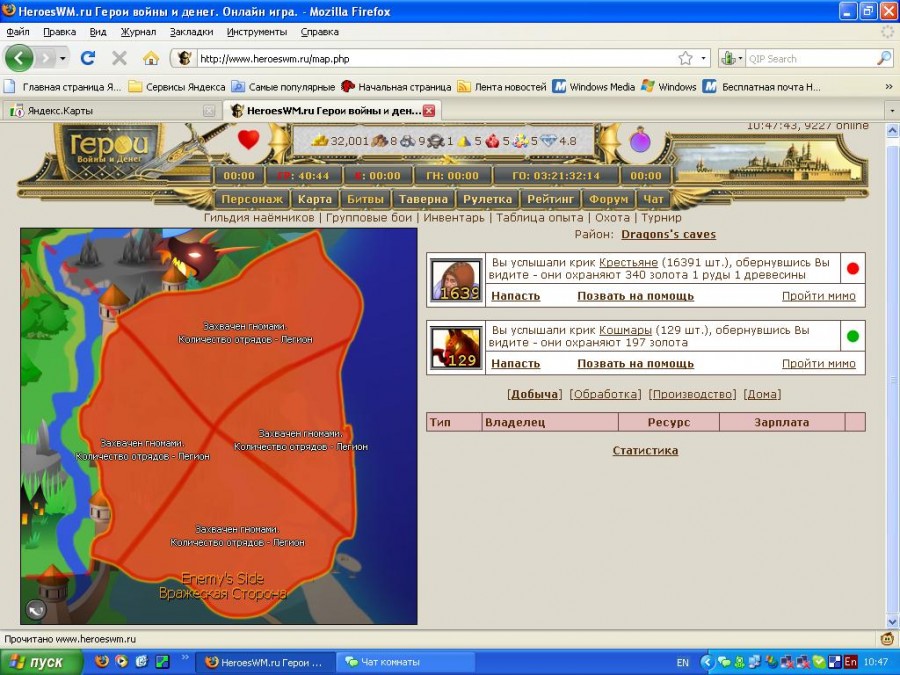
Task: Open the Таверна game section
Action: 421,200
